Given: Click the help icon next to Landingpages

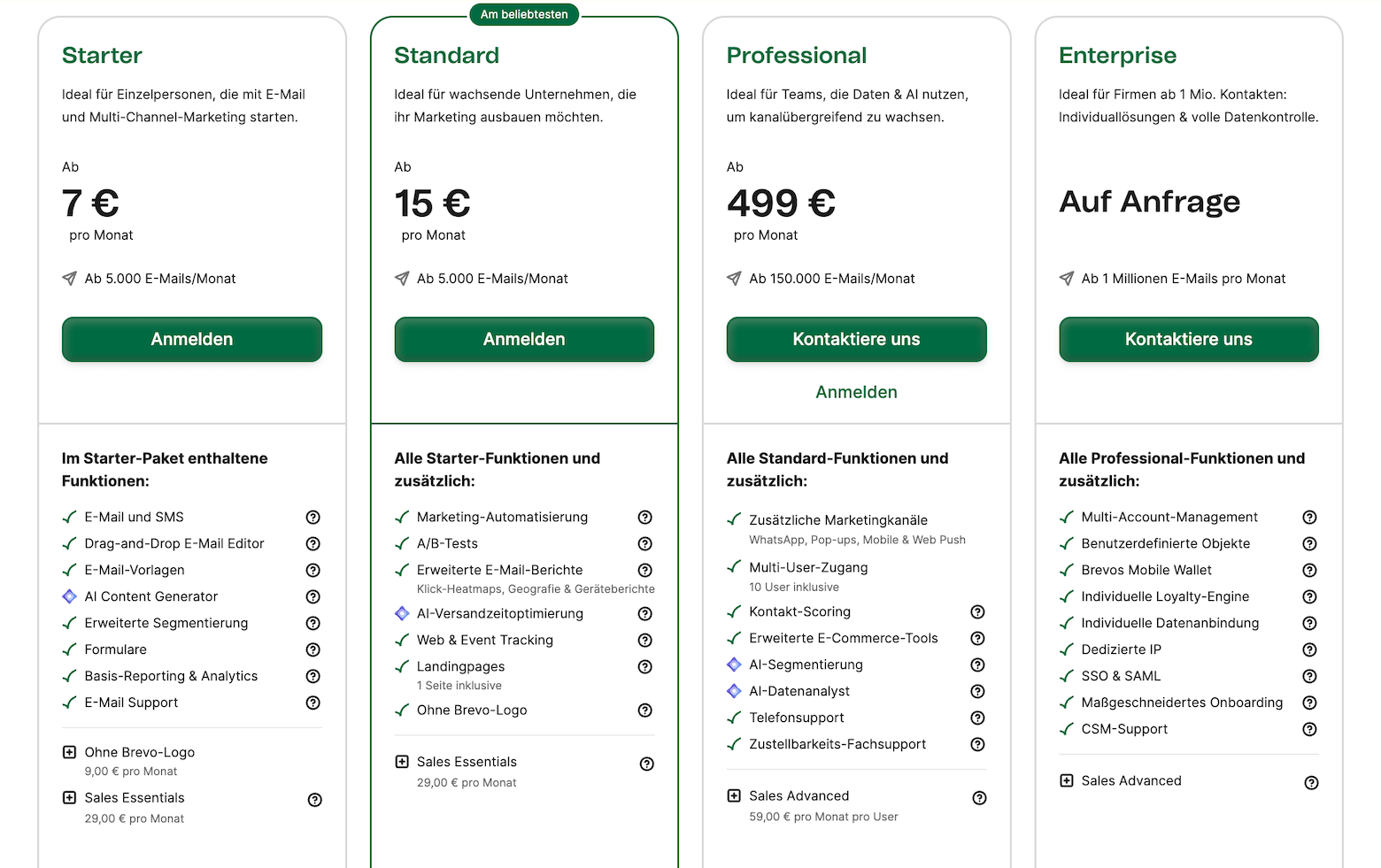Looking at the screenshot, I should 644,666.
